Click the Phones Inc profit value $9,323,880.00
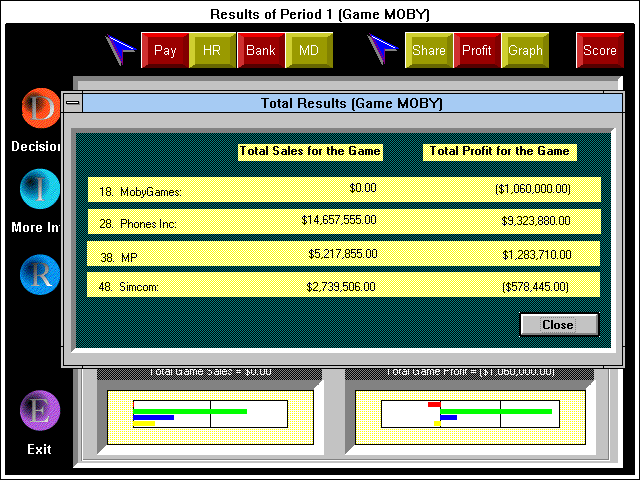This screenshot has height=480, width=640. (536, 221)
